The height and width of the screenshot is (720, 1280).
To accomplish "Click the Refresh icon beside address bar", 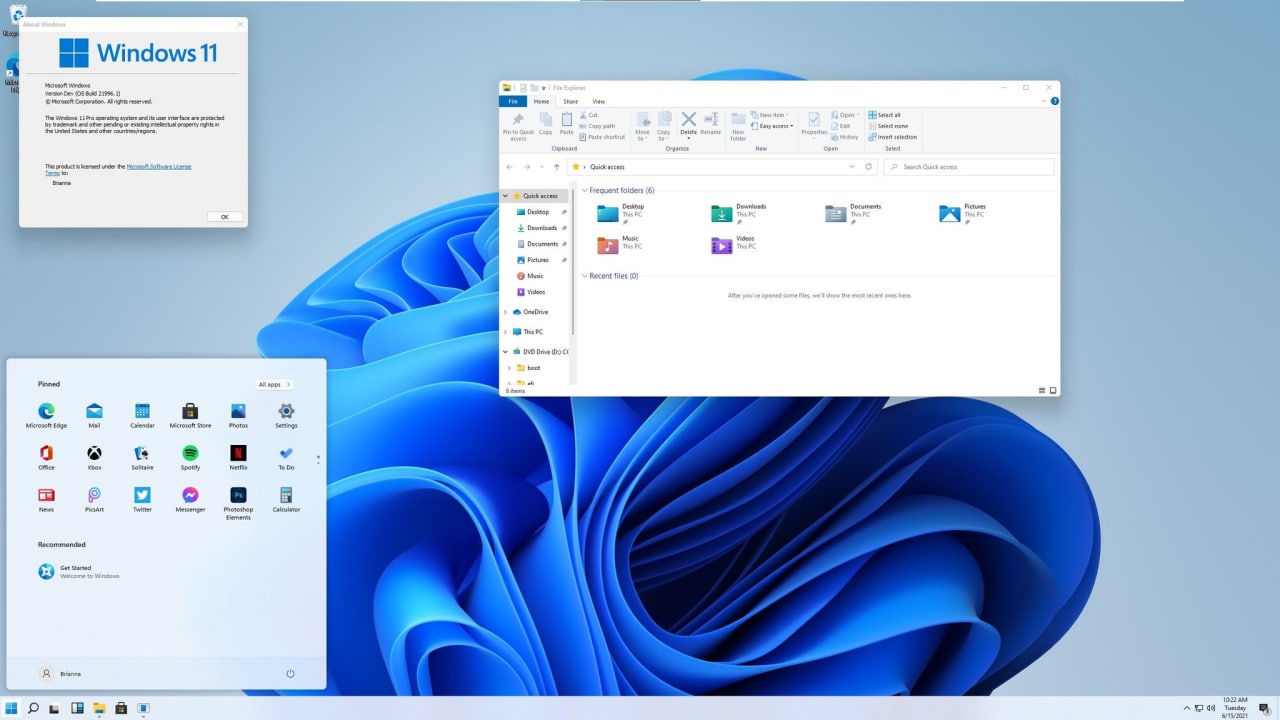I will pyautogui.click(x=868, y=167).
